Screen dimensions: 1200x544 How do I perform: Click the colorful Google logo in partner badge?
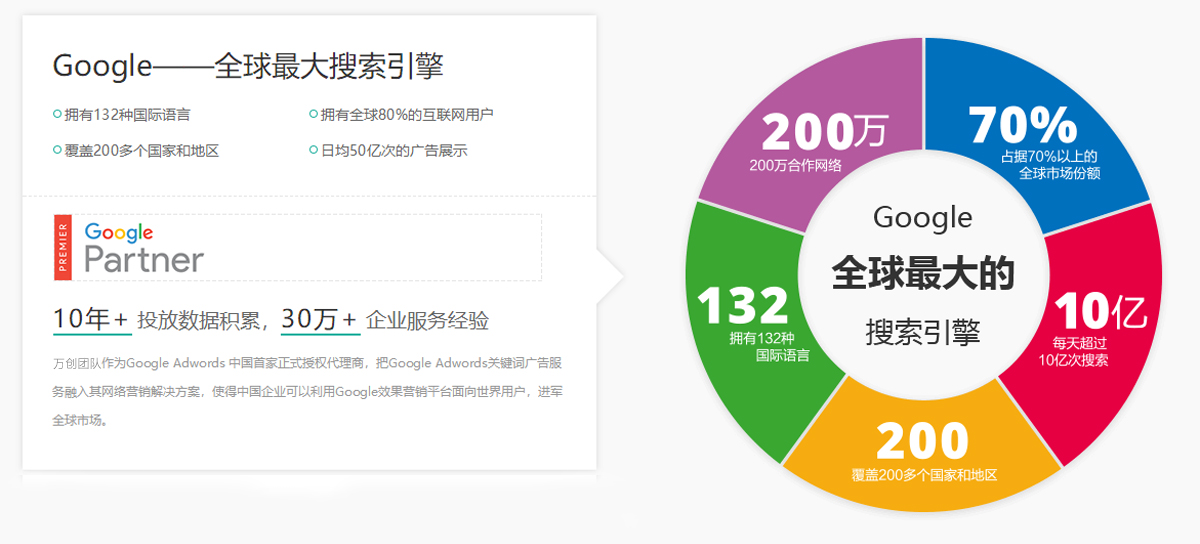click(119, 232)
